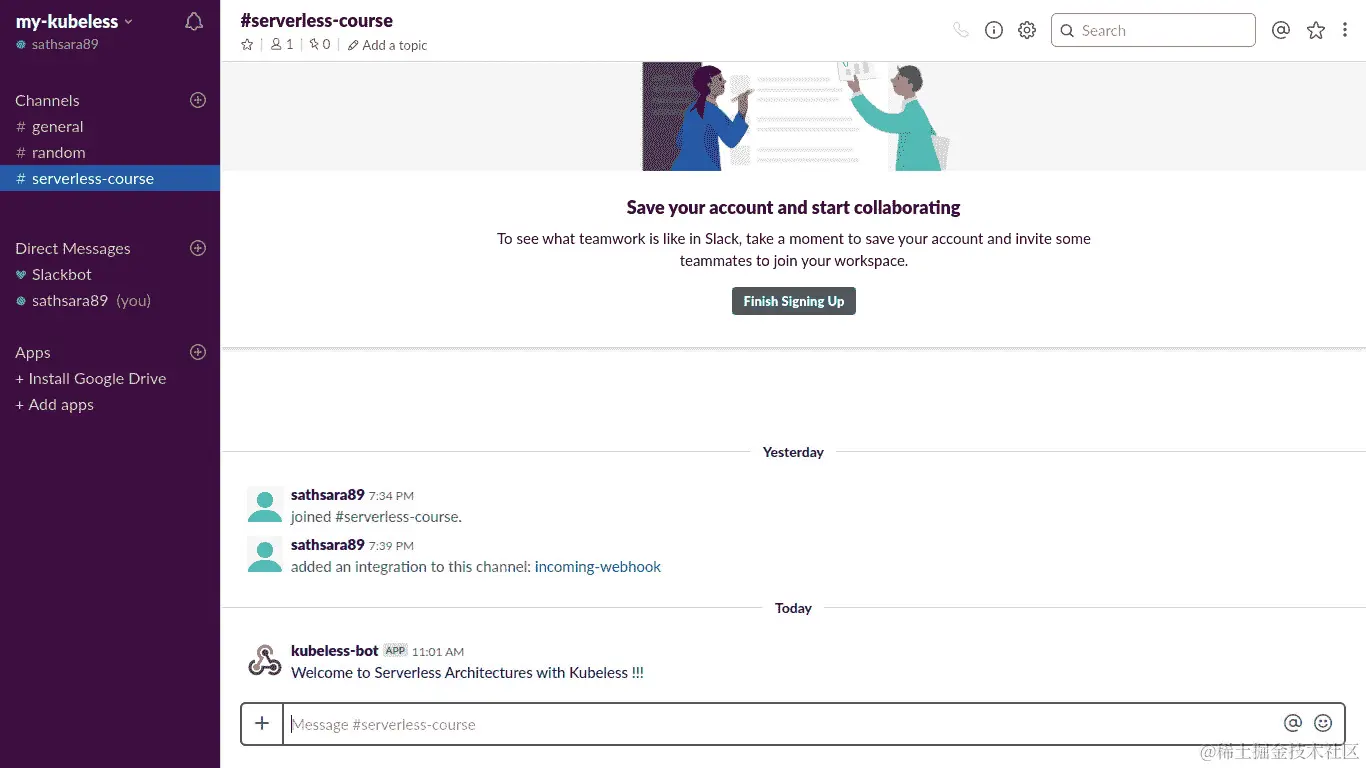The width and height of the screenshot is (1366, 768).
Task: Click the notifications bell icon
Action: pyautogui.click(x=194, y=22)
